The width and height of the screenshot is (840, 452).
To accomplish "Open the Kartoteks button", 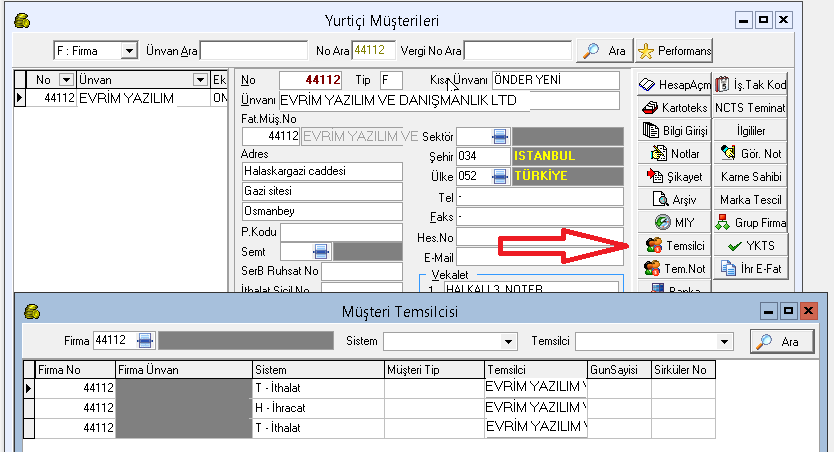I will point(674,108).
